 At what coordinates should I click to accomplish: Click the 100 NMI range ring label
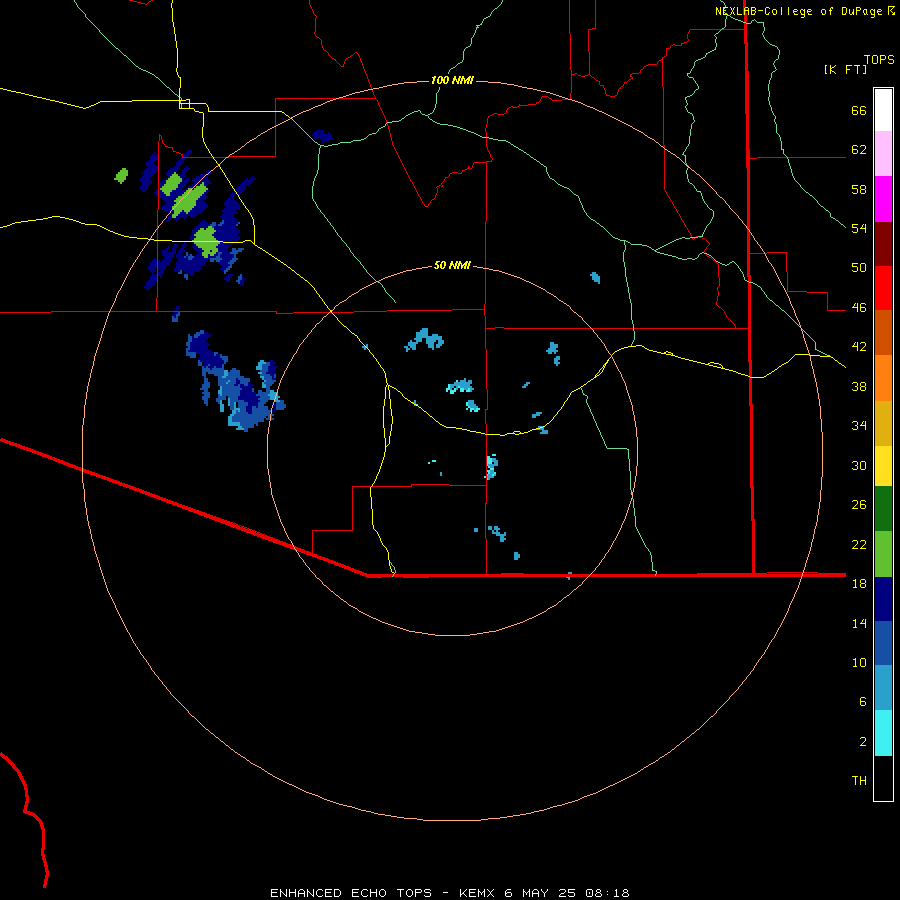pyautogui.click(x=452, y=80)
